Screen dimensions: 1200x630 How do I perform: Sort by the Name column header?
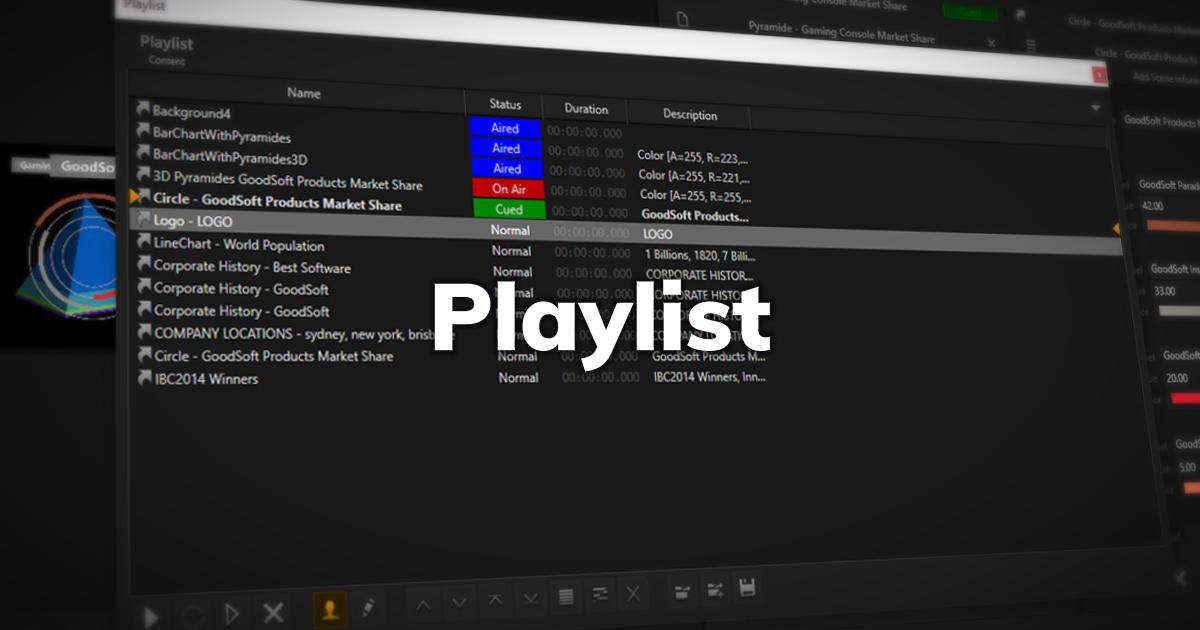303,93
